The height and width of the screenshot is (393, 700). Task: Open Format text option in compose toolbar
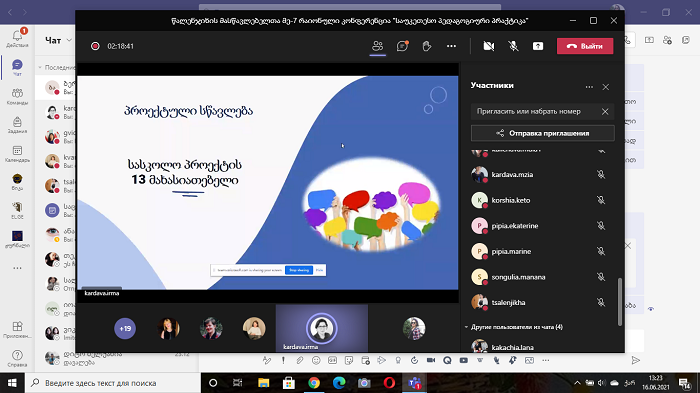[x=267, y=360]
